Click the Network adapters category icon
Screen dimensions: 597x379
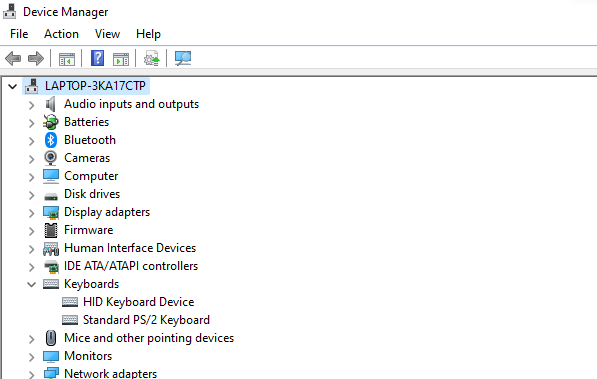point(51,373)
